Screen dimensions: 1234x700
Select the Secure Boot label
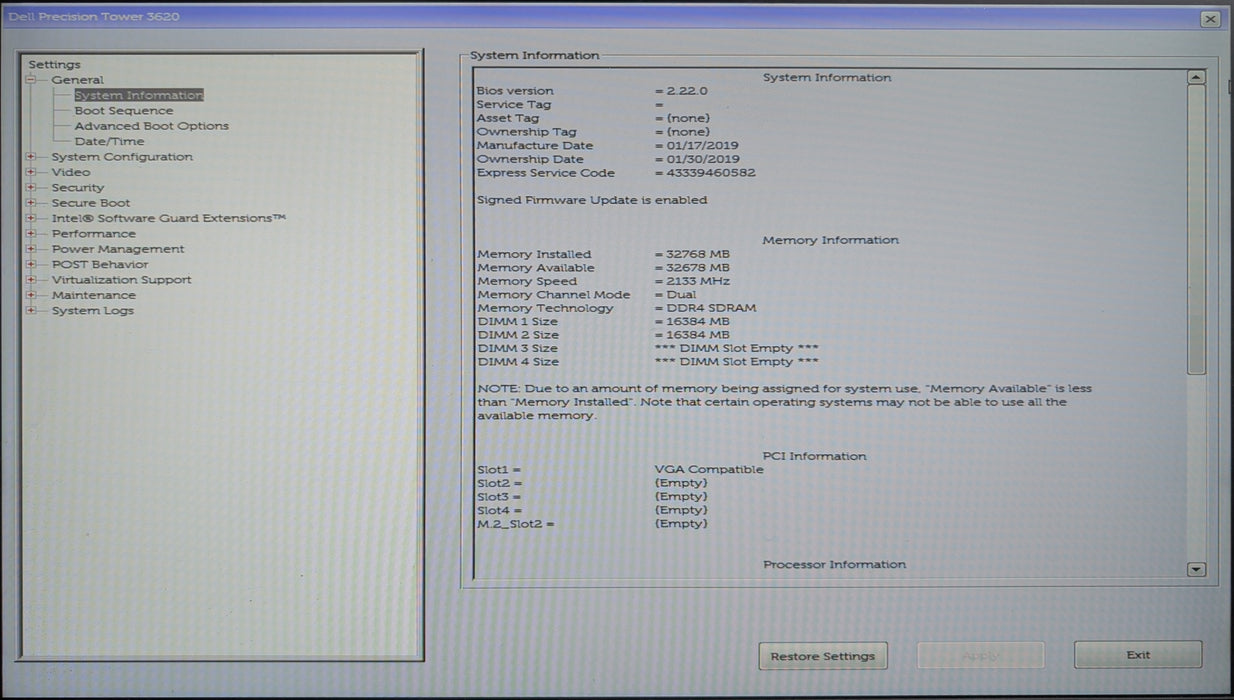[91, 203]
